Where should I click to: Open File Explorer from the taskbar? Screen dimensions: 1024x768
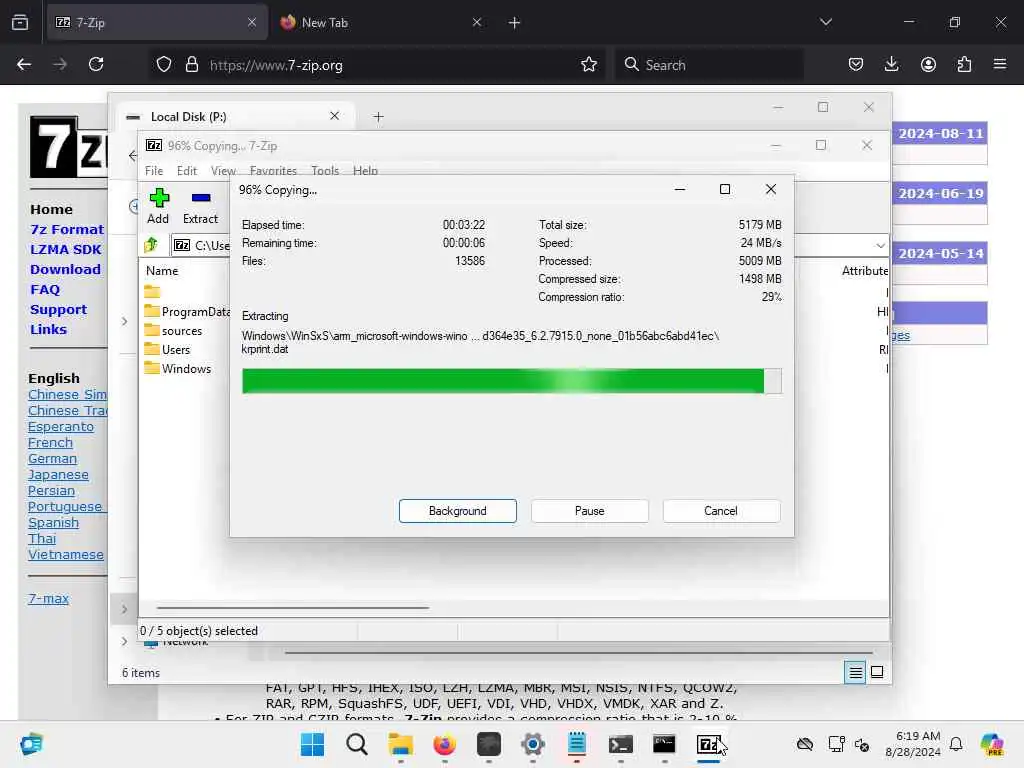click(x=400, y=744)
